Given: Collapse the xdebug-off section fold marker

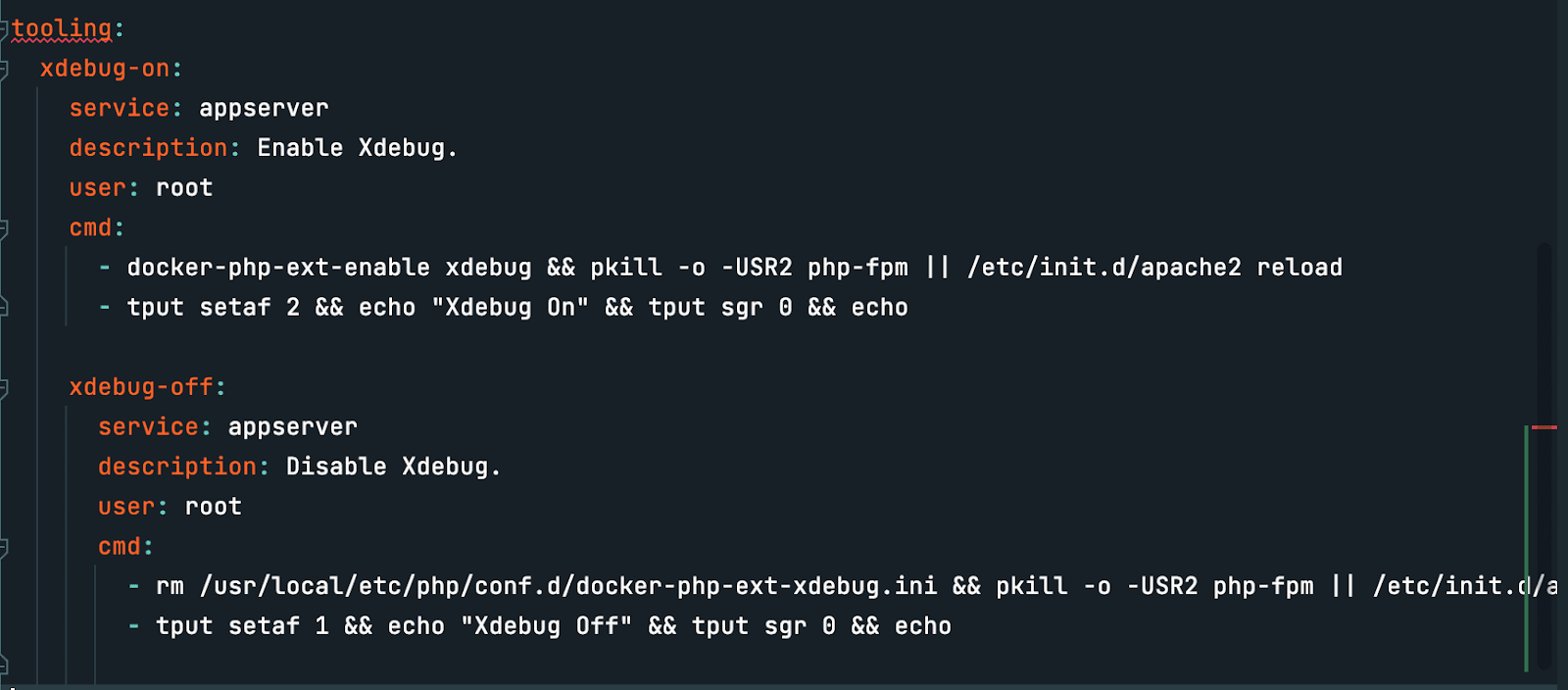Looking at the screenshot, I should tap(4, 388).
